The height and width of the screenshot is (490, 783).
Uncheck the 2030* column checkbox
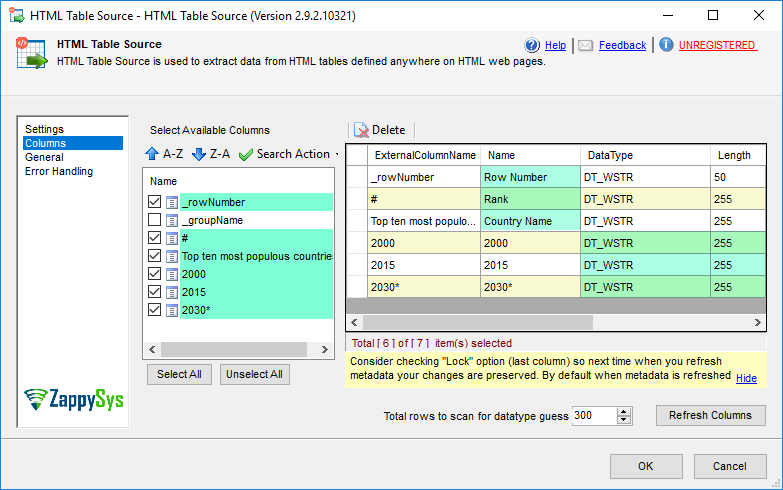(x=154, y=310)
